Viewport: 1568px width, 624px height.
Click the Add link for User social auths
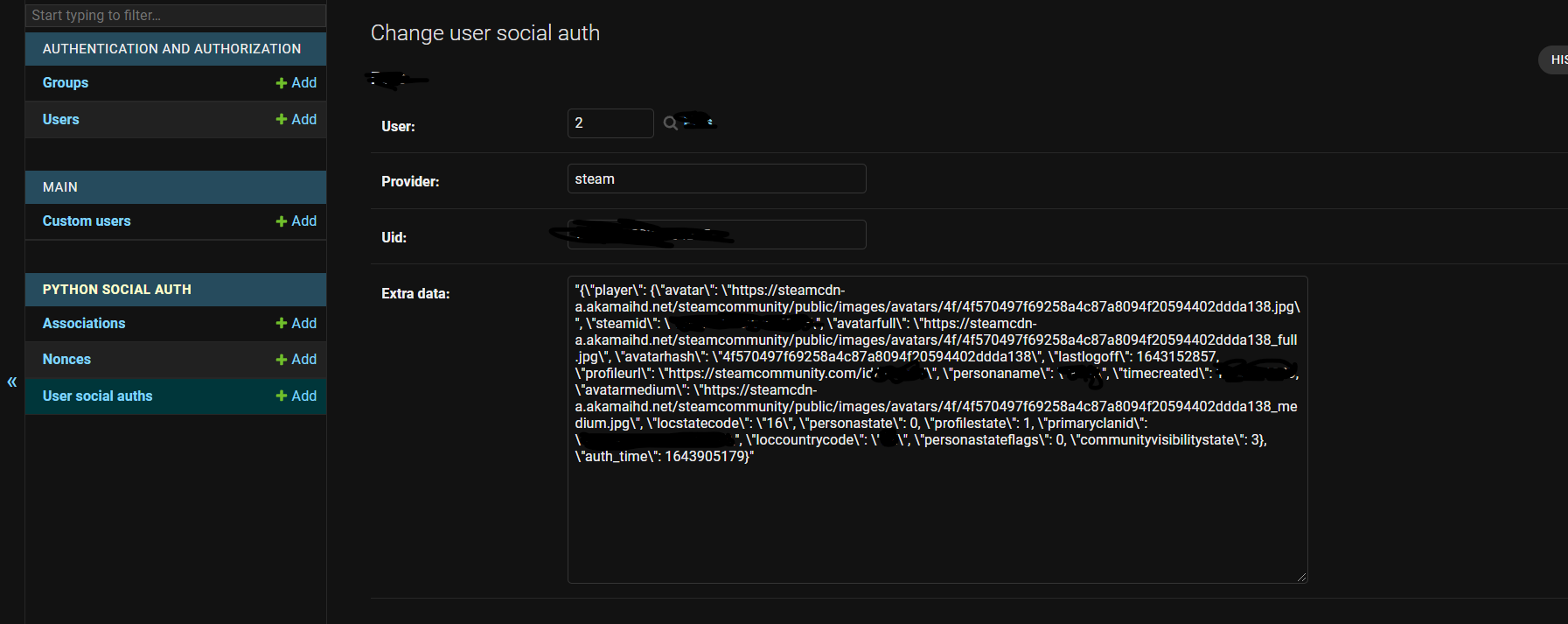pyautogui.click(x=296, y=396)
